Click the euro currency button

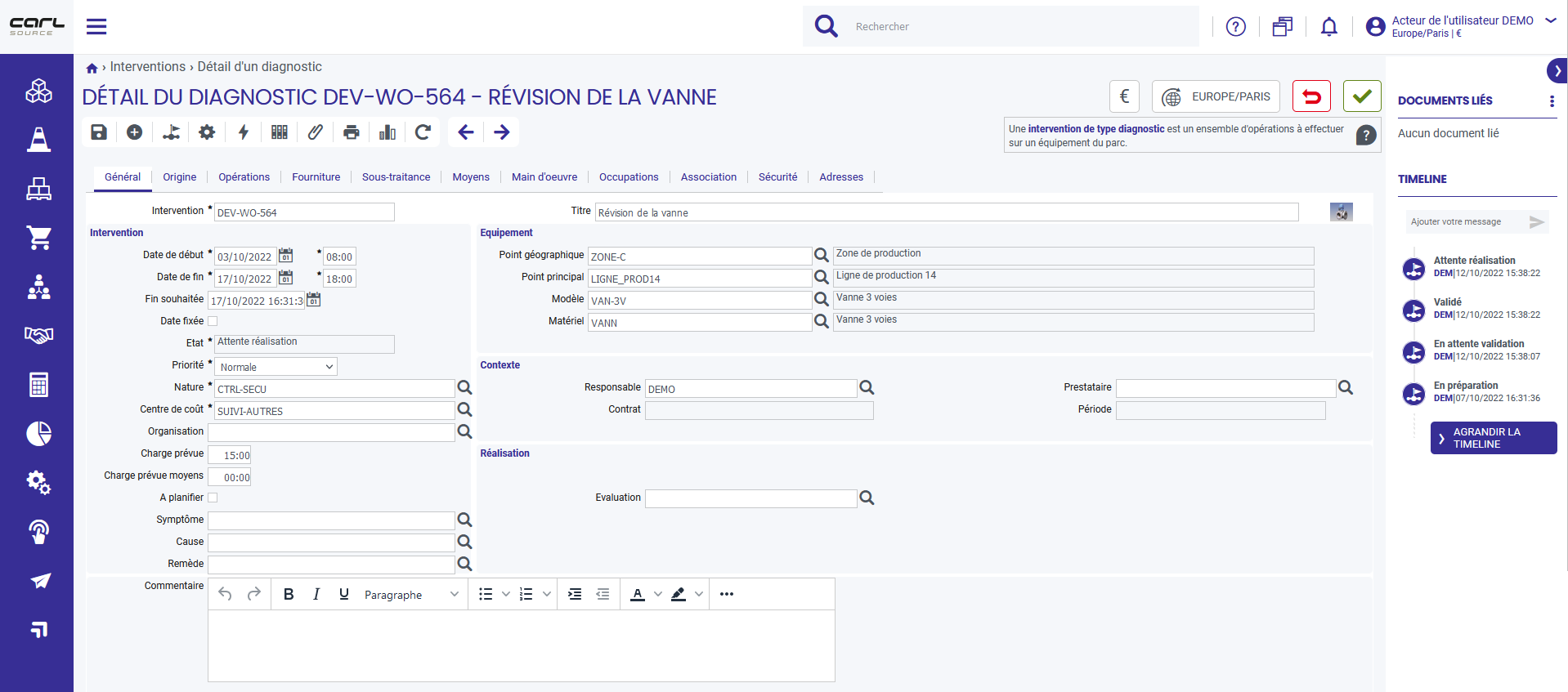1124,96
